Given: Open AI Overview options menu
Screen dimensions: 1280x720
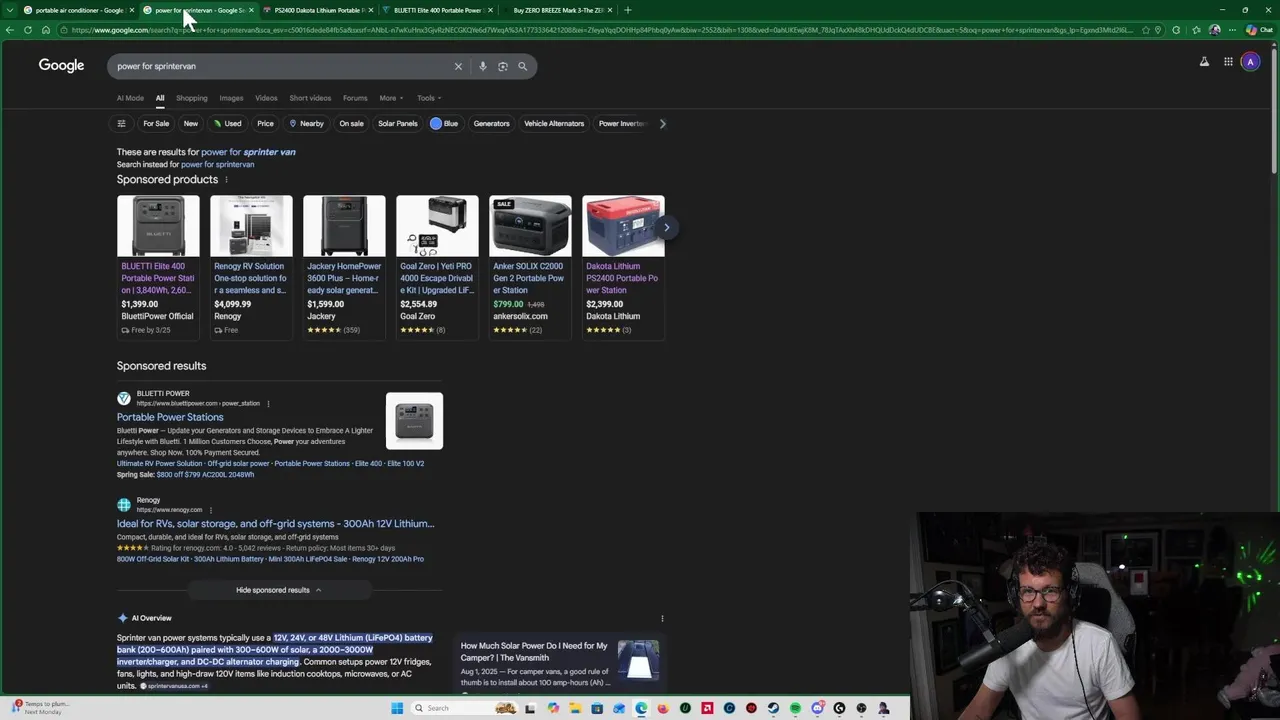Looking at the screenshot, I should (662, 618).
